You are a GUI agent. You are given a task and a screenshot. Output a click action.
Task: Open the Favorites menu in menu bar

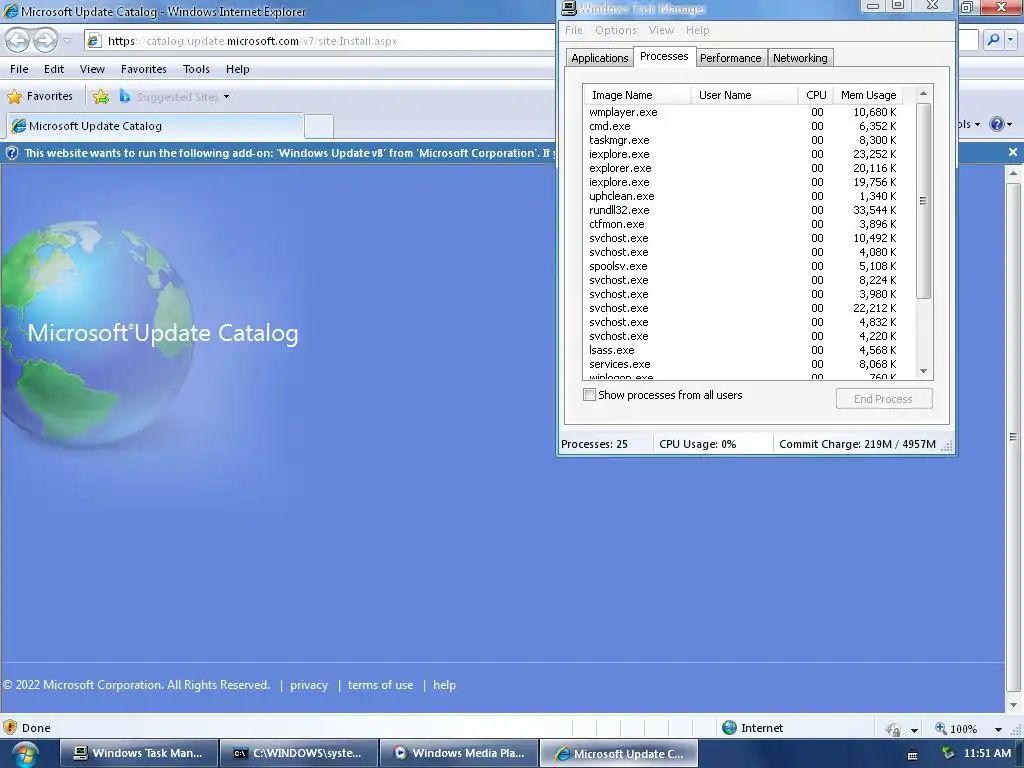pos(144,69)
